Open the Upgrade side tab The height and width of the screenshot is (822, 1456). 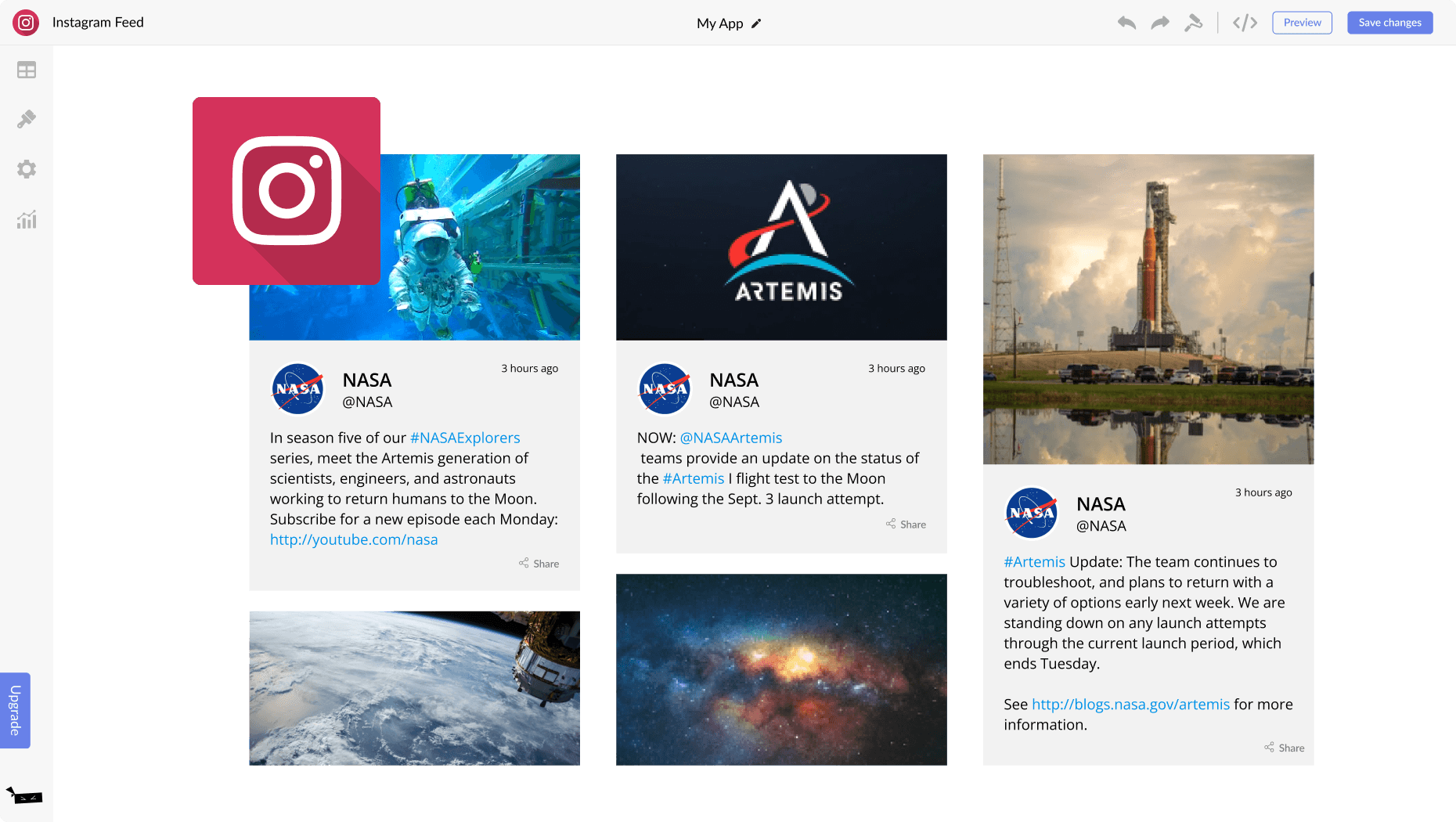(15, 710)
